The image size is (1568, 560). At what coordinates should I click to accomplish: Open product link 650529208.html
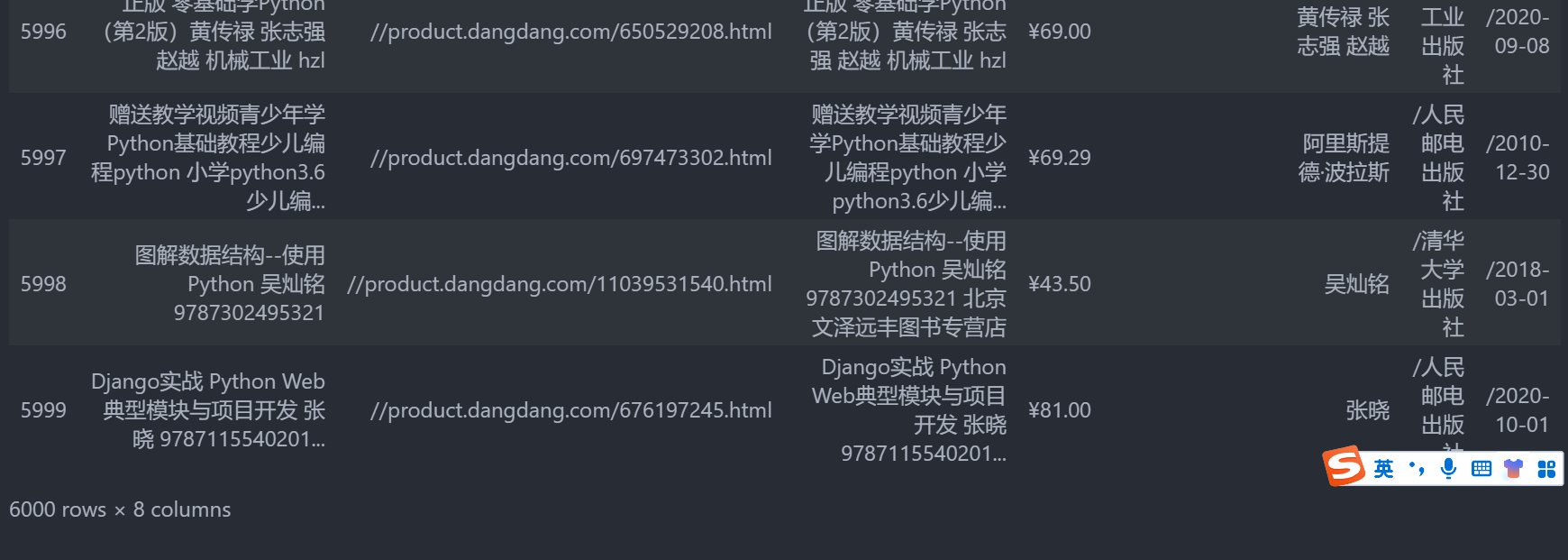[x=571, y=32]
